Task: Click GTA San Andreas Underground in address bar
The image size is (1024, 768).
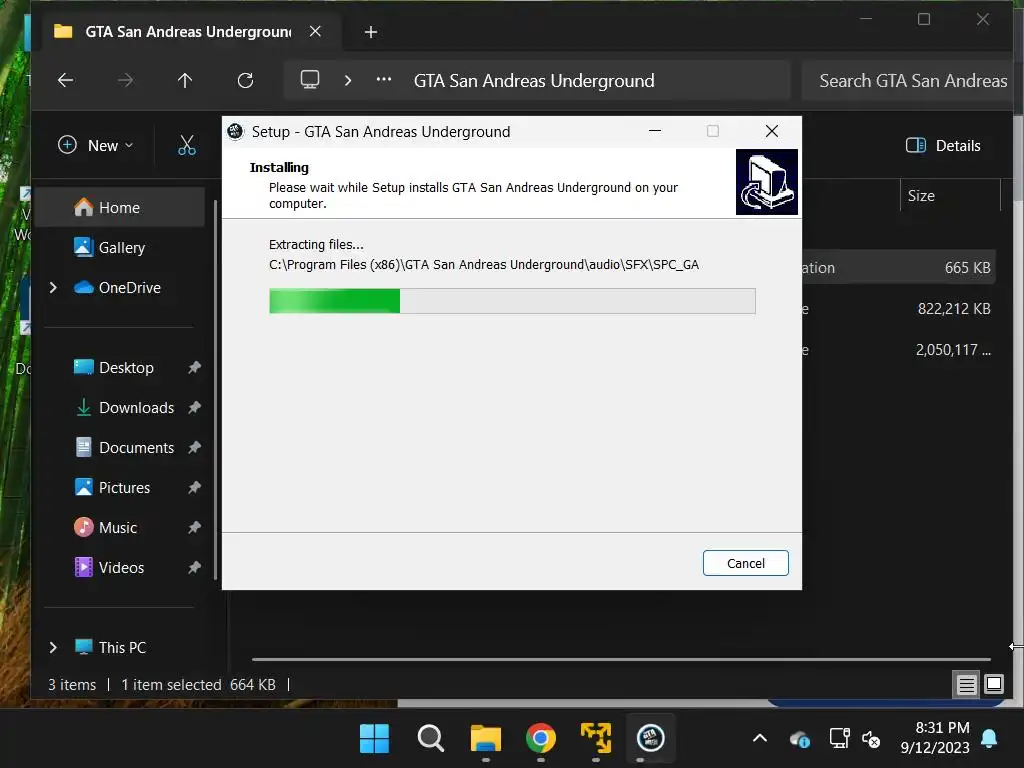Action: tap(534, 80)
